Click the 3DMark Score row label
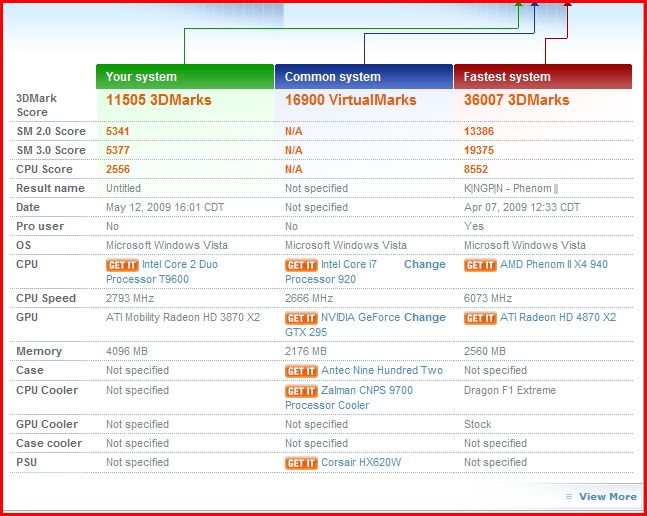 36,105
